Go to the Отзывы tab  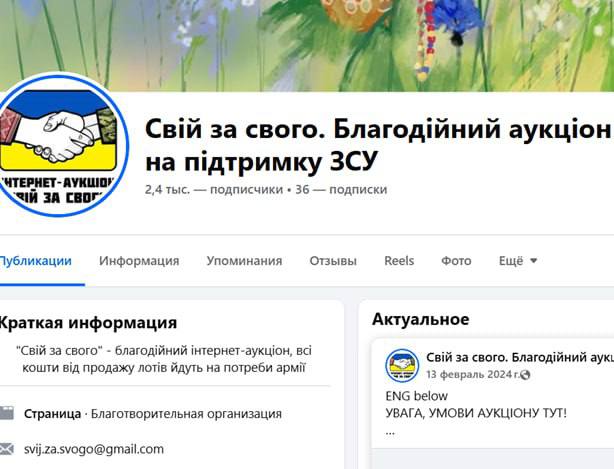pyautogui.click(x=333, y=261)
